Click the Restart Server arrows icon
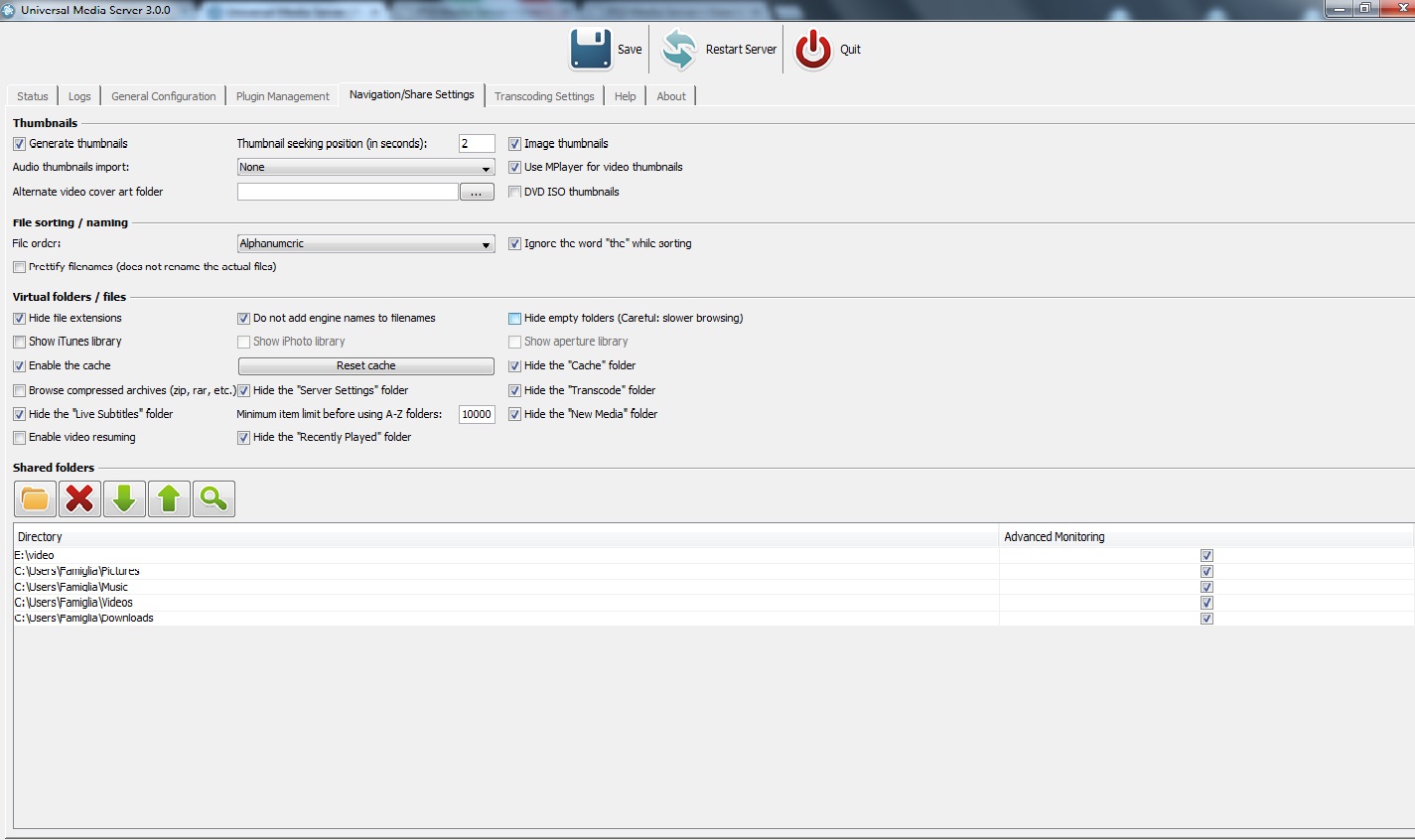Image resolution: width=1415 pixels, height=840 pixels. (679, 49)
